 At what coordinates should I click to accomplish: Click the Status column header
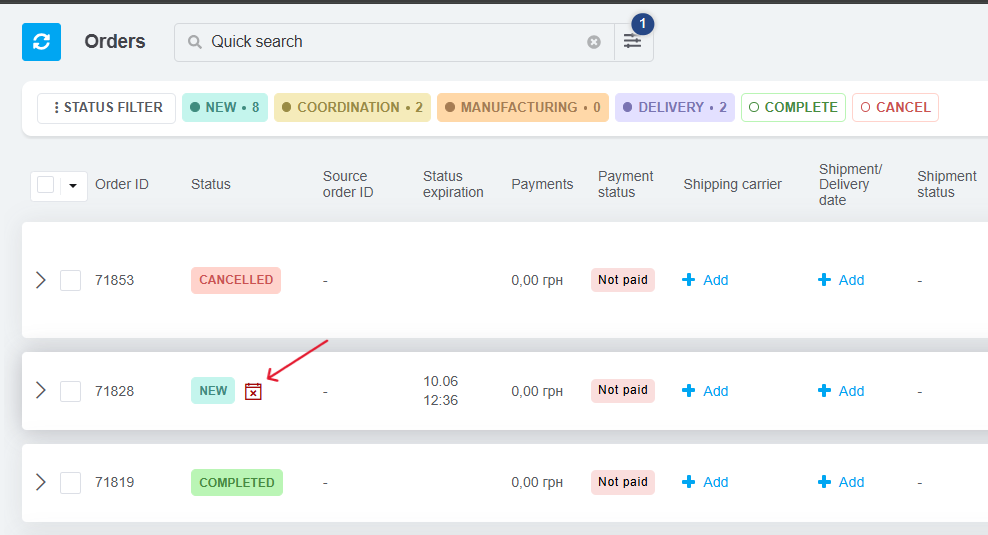[x=210, y=185]
